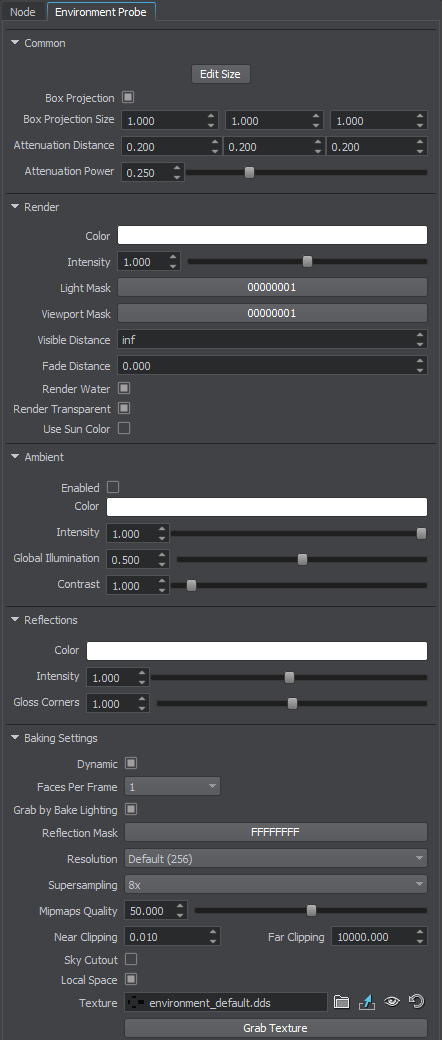The image size is (442, 1040).
Task: Click the eye icon to preview texture
Action: (x=392, y=1002)
